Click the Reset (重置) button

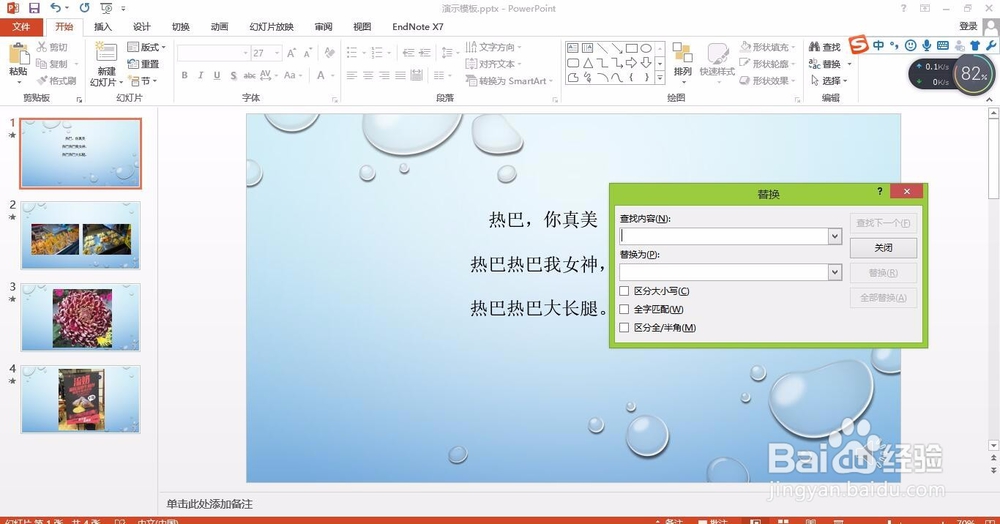click(143, 64)
